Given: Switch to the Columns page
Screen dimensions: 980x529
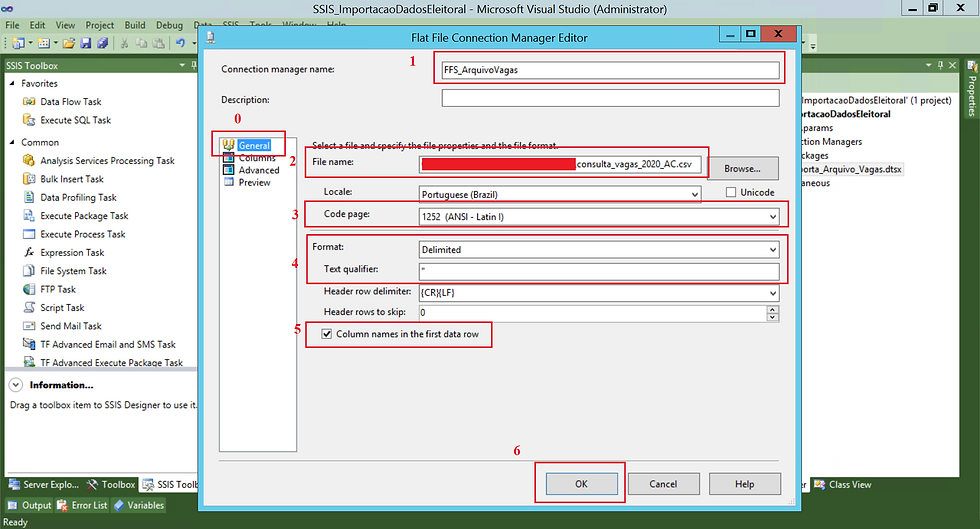Looking at the screenshot, I should coord(257,158).
